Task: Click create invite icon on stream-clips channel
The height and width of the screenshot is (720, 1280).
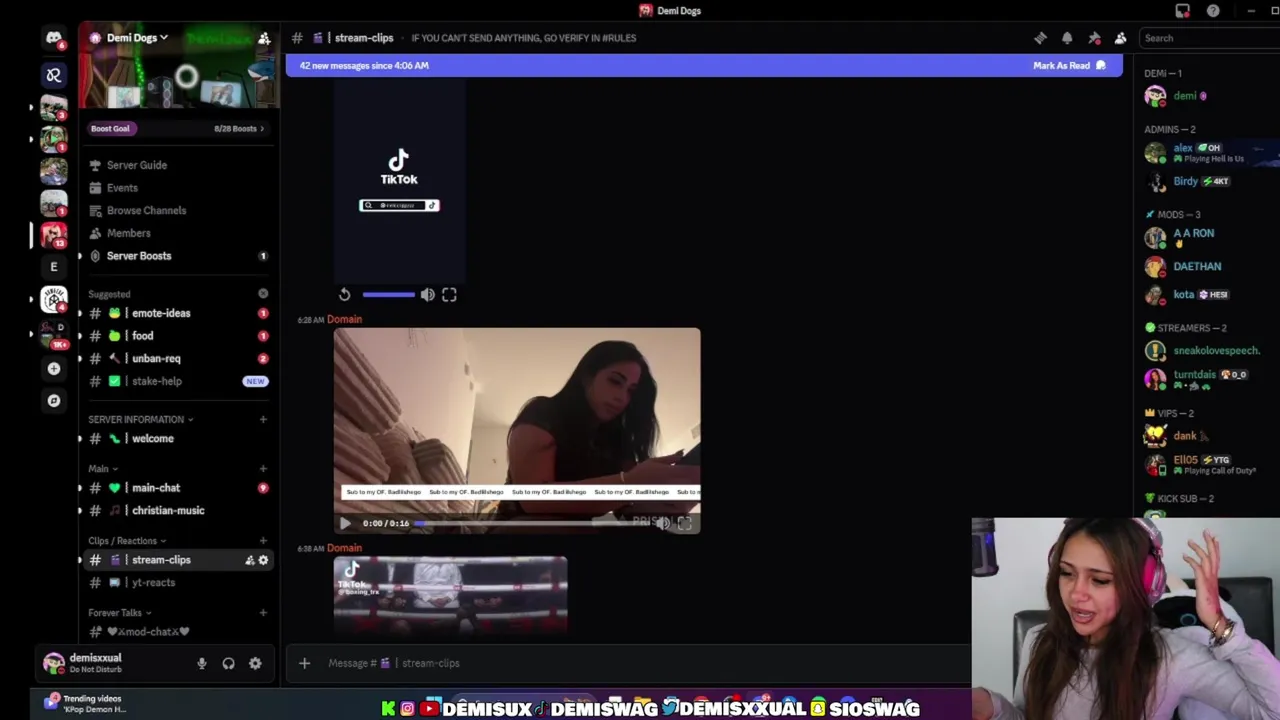Action: tap(249, 560)
